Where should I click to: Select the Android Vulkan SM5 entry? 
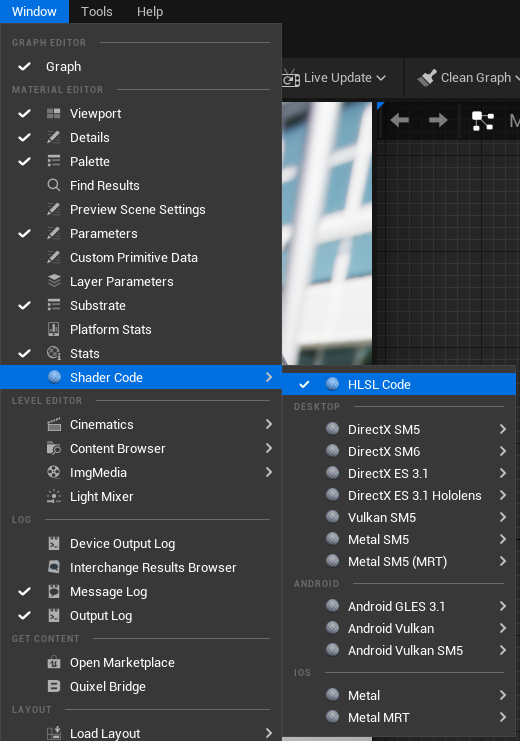tap(399, 650)
